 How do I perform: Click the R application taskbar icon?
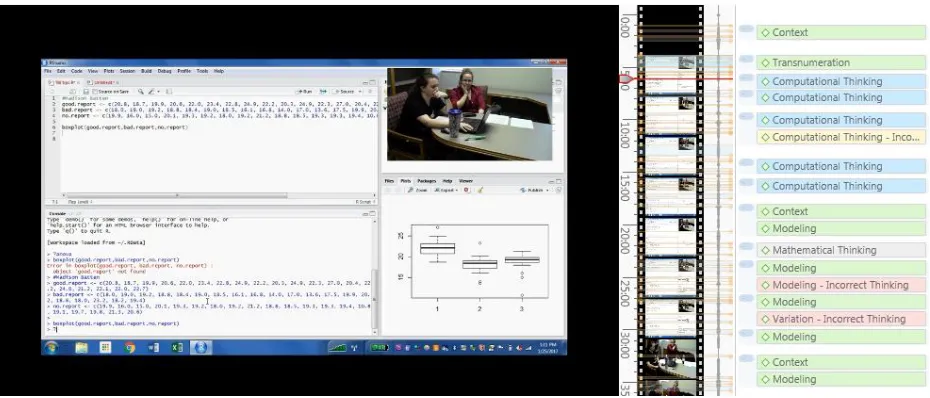pyautogui.click(x=201, y=348)
